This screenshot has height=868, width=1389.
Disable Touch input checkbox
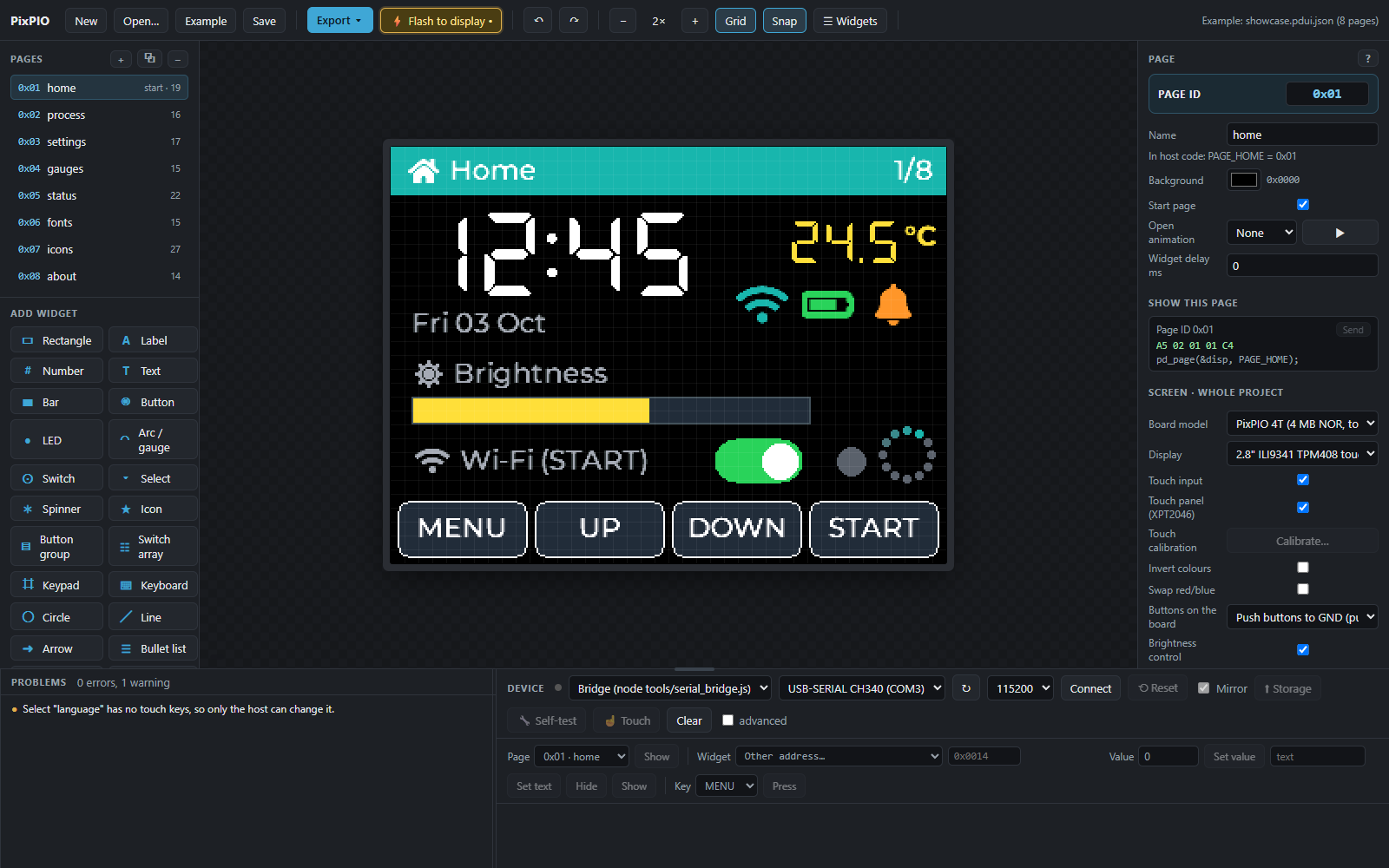(1302, 480)
